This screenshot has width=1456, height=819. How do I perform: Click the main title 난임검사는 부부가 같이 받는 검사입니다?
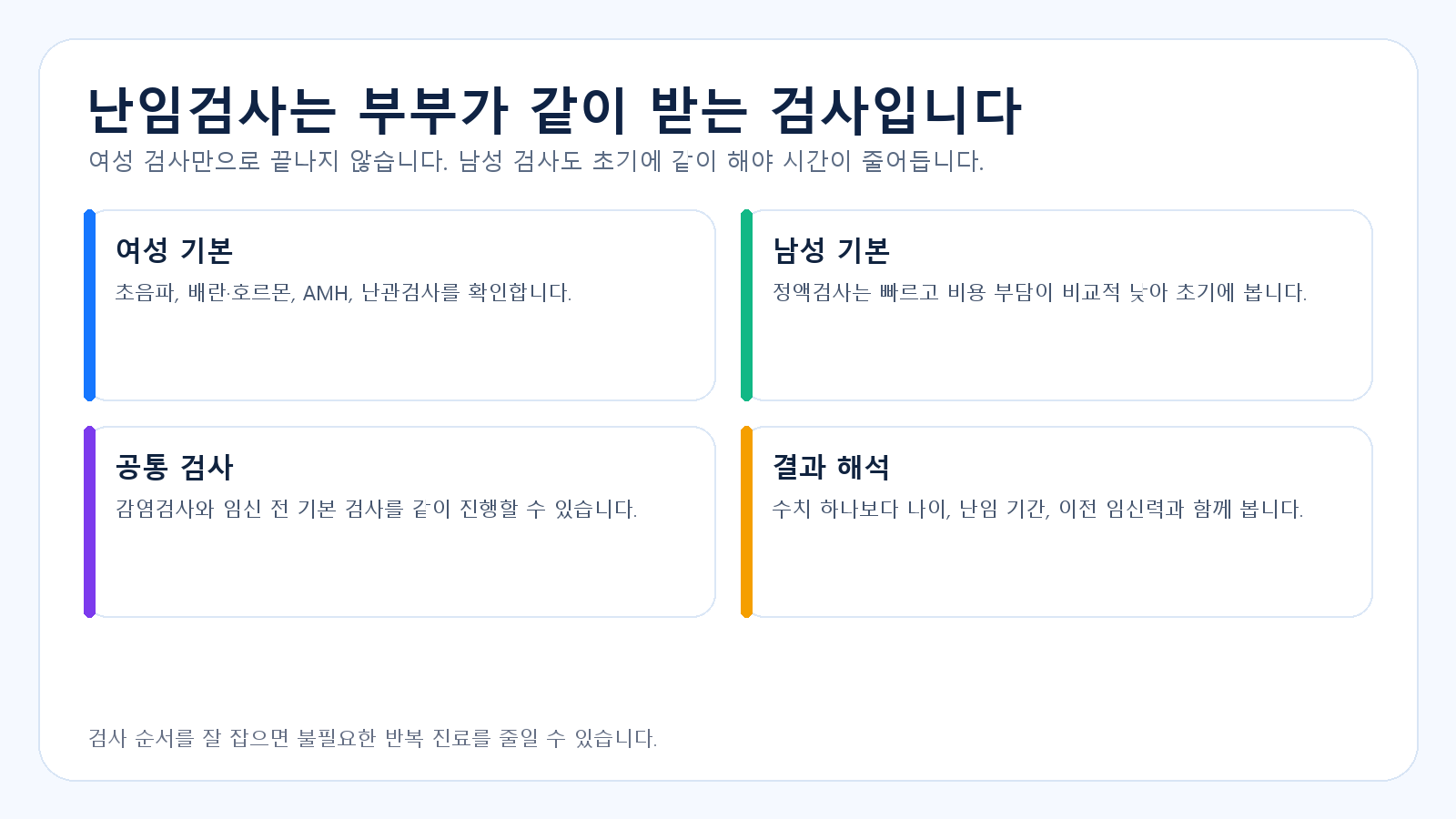pyautogui.click(x=554, y=112)
